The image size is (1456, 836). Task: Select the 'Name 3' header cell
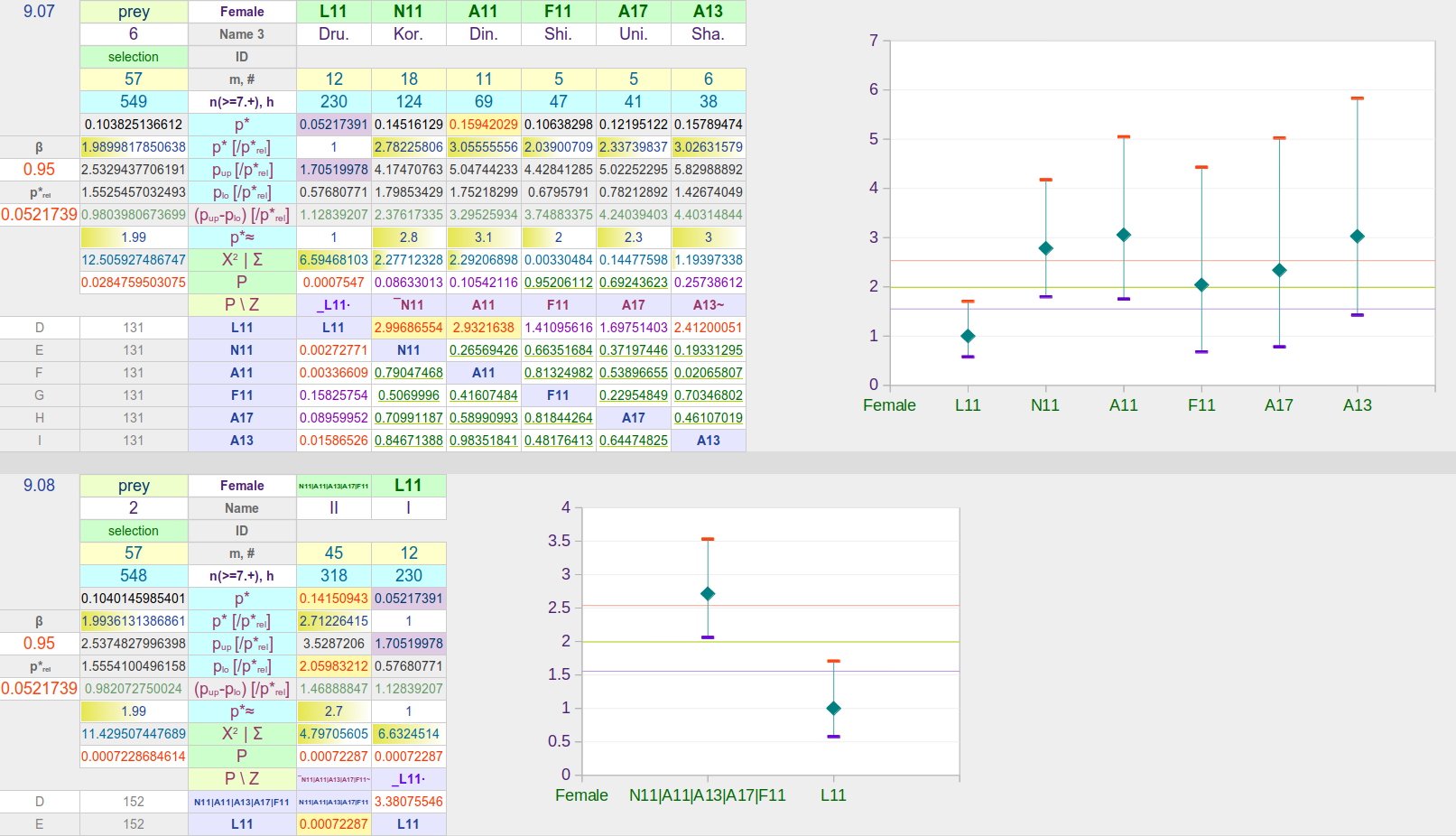pyautogui.click(x=242, y=34)
